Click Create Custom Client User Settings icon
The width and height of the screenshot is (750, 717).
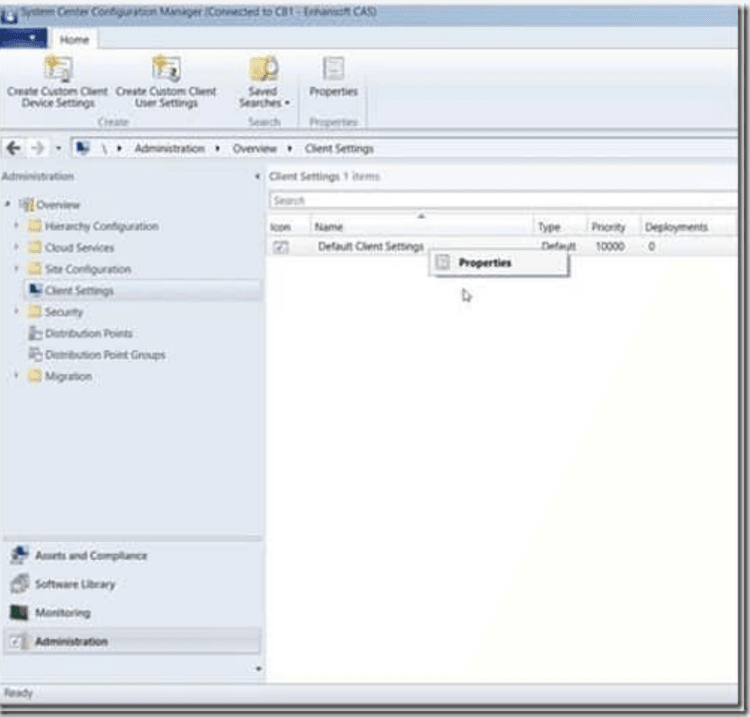[x=165, y=69]
